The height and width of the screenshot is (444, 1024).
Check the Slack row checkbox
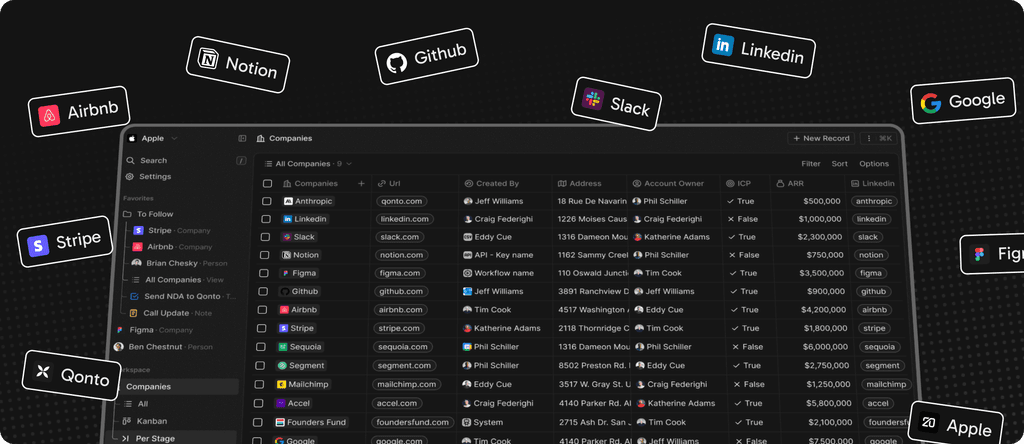tap(265, 237)
